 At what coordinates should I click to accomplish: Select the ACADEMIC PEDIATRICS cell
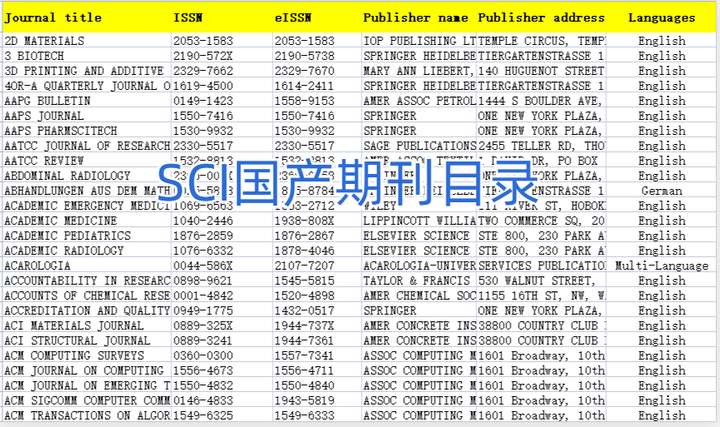pos(87,236)
